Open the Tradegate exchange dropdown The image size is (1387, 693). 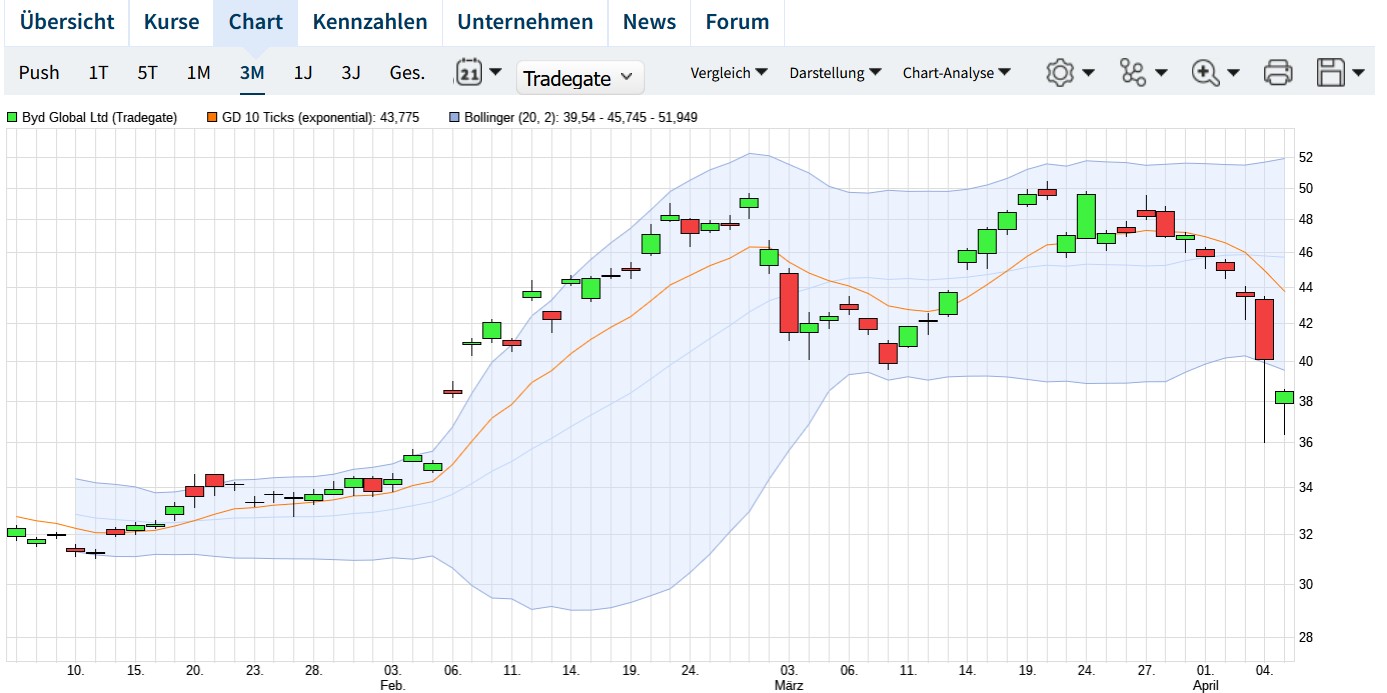(x=579, y=77)
